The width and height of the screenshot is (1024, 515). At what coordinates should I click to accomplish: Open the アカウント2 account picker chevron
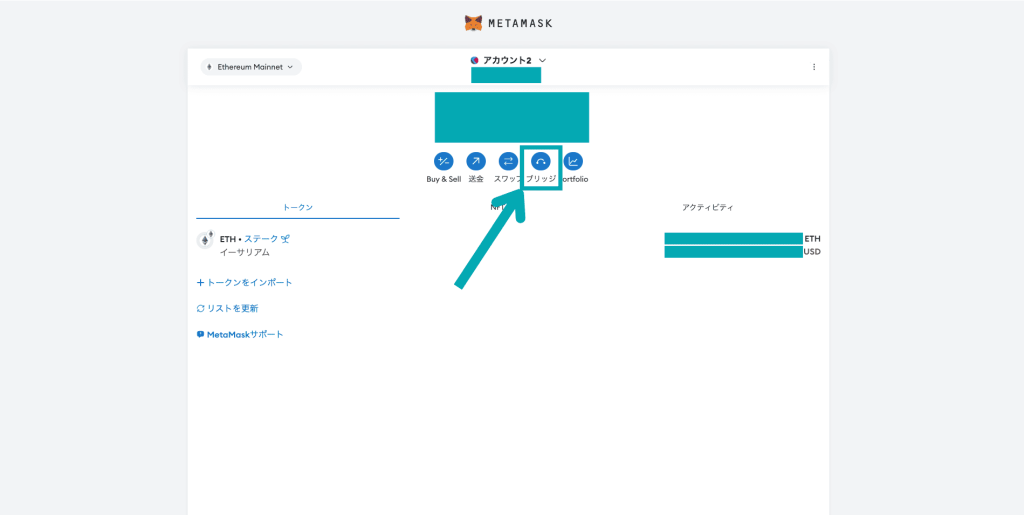(x=542, y=60)
